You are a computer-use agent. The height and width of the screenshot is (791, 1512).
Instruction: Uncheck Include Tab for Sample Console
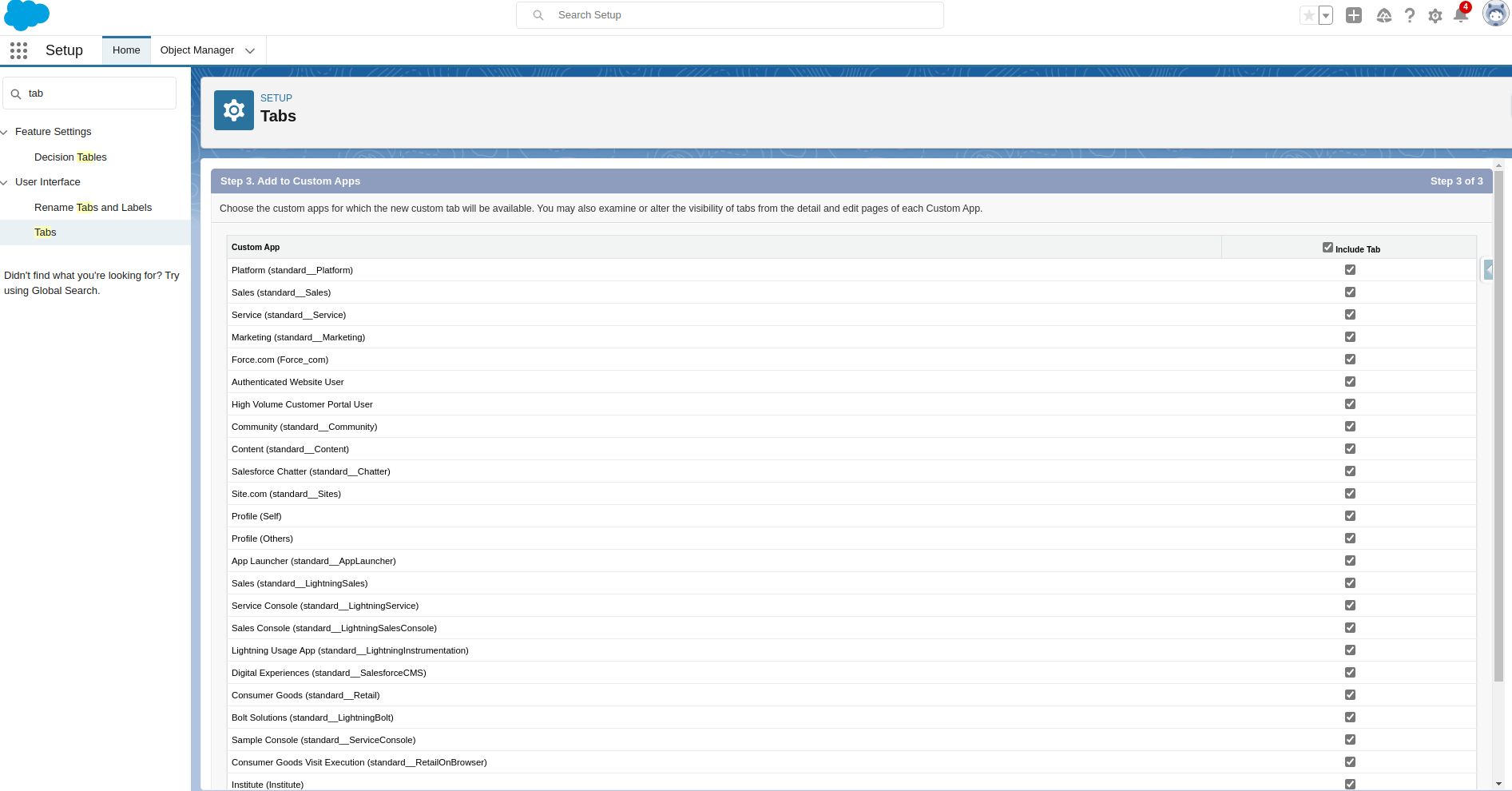[x=1350, y=740]
